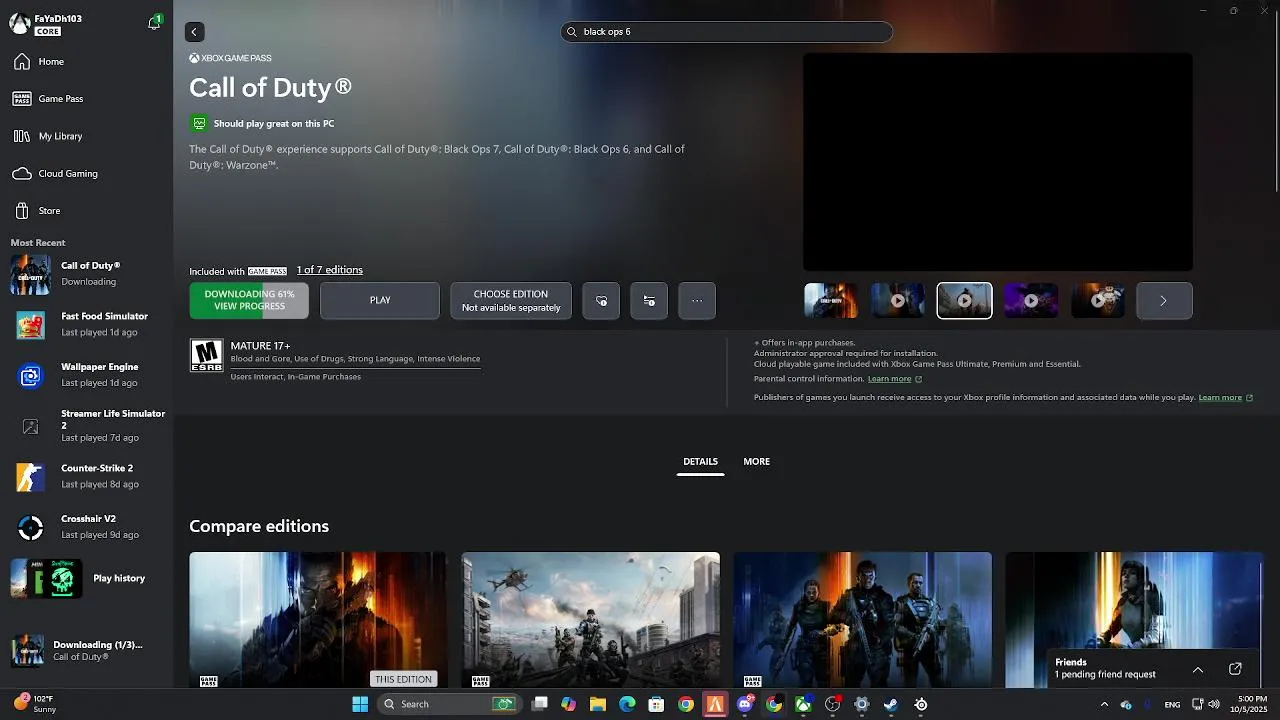
Task: Open taskbar Search box
Action: tap(448, 704)
